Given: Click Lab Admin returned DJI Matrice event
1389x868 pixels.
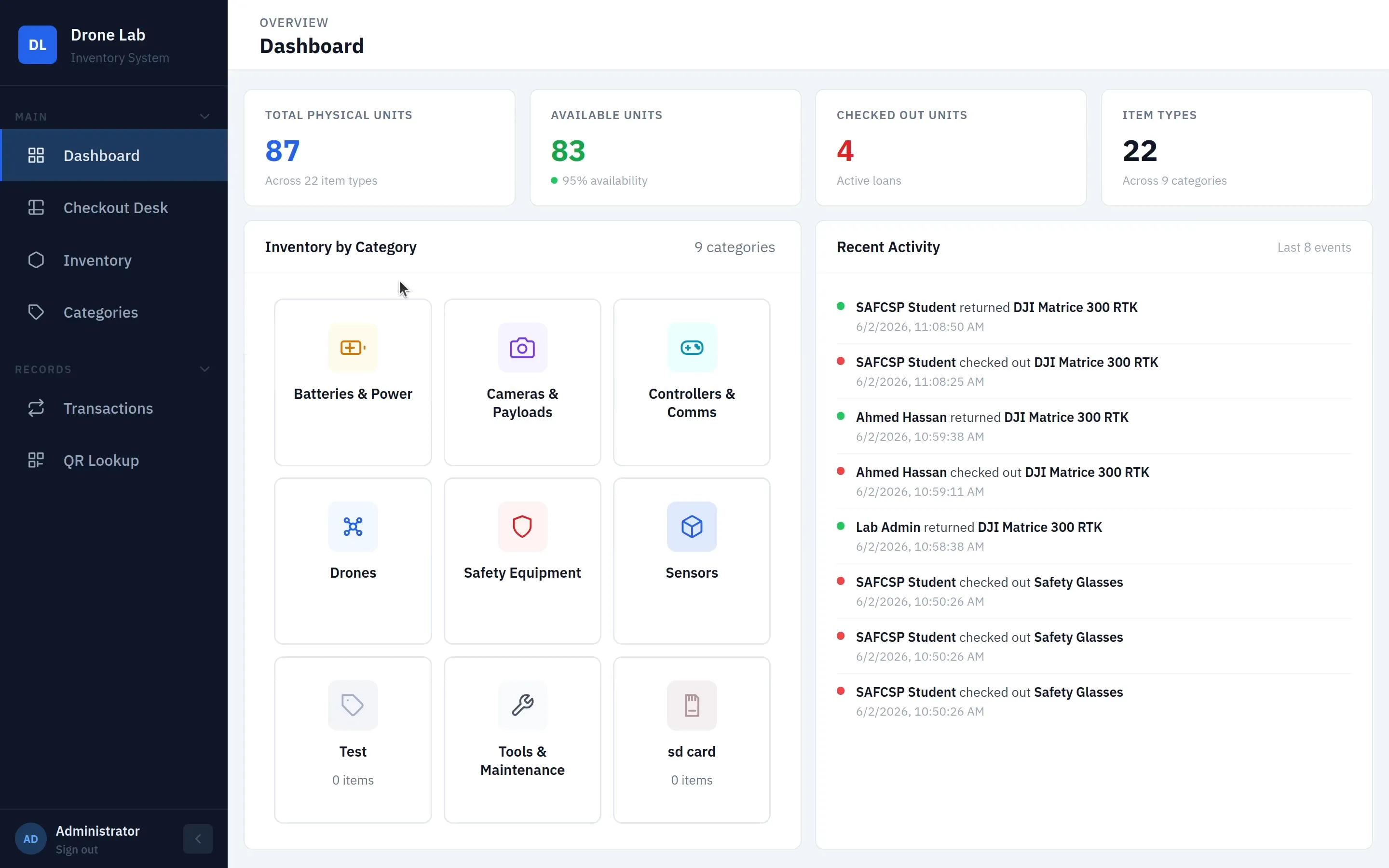Looking at the screenshot, I should 1093,536.
